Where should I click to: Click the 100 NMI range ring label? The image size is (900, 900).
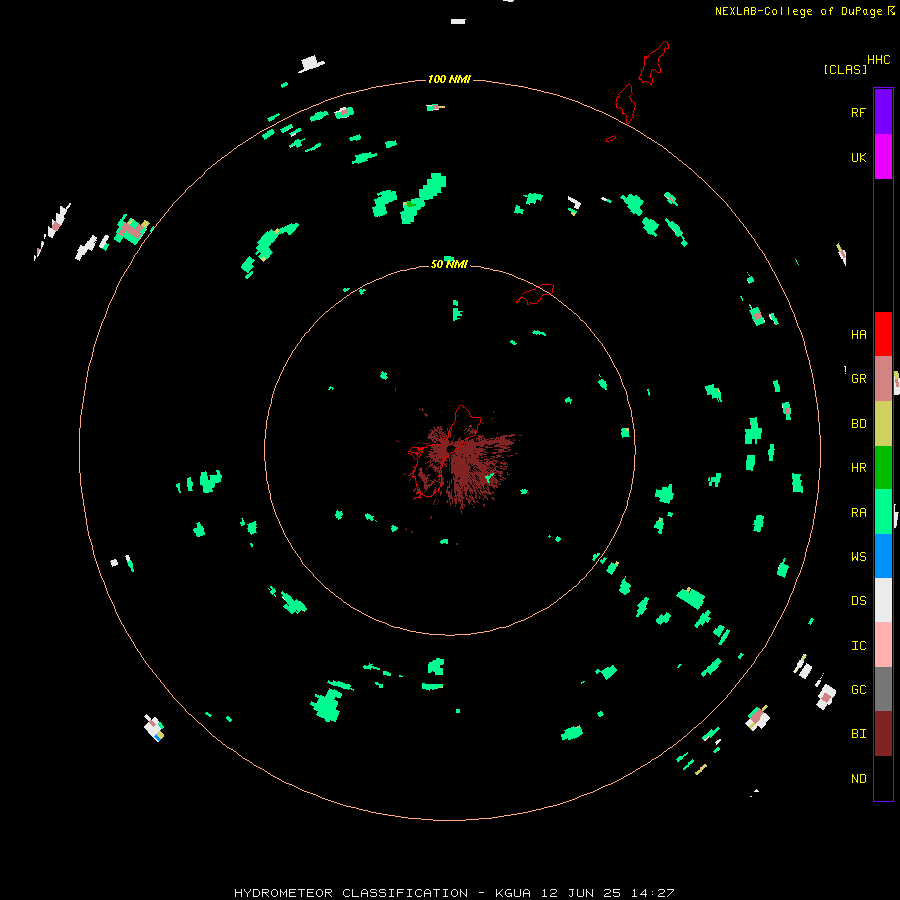pos(449,79)
